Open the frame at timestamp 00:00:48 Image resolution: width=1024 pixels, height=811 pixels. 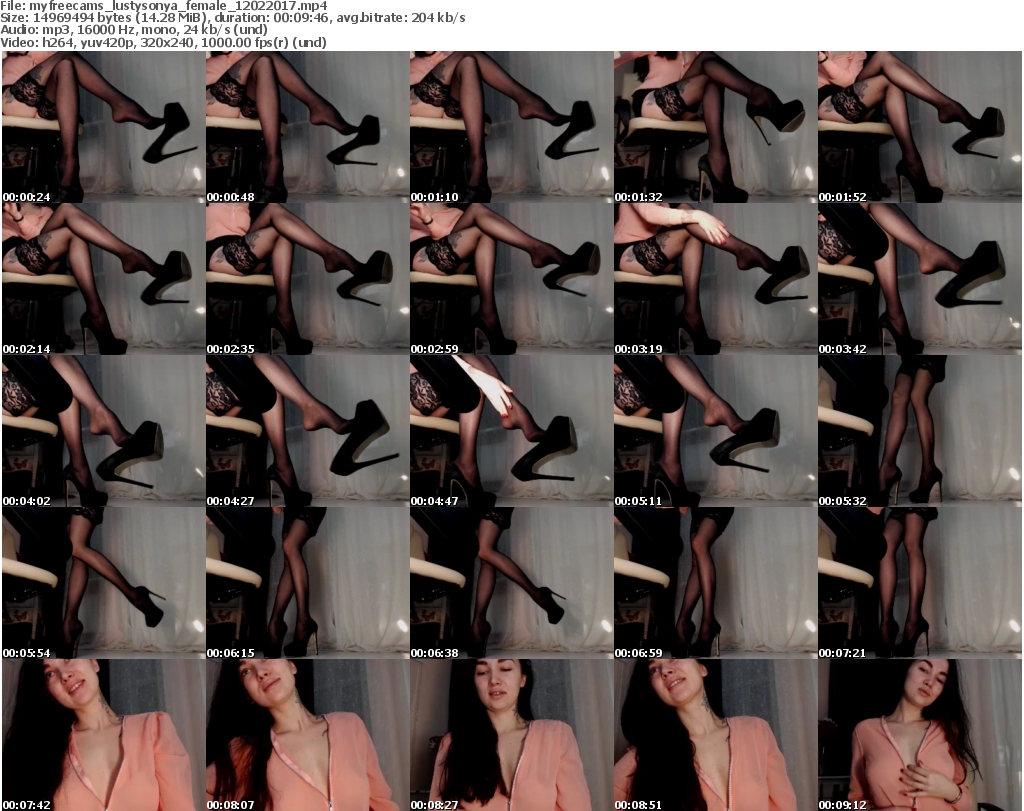point(308,127)
